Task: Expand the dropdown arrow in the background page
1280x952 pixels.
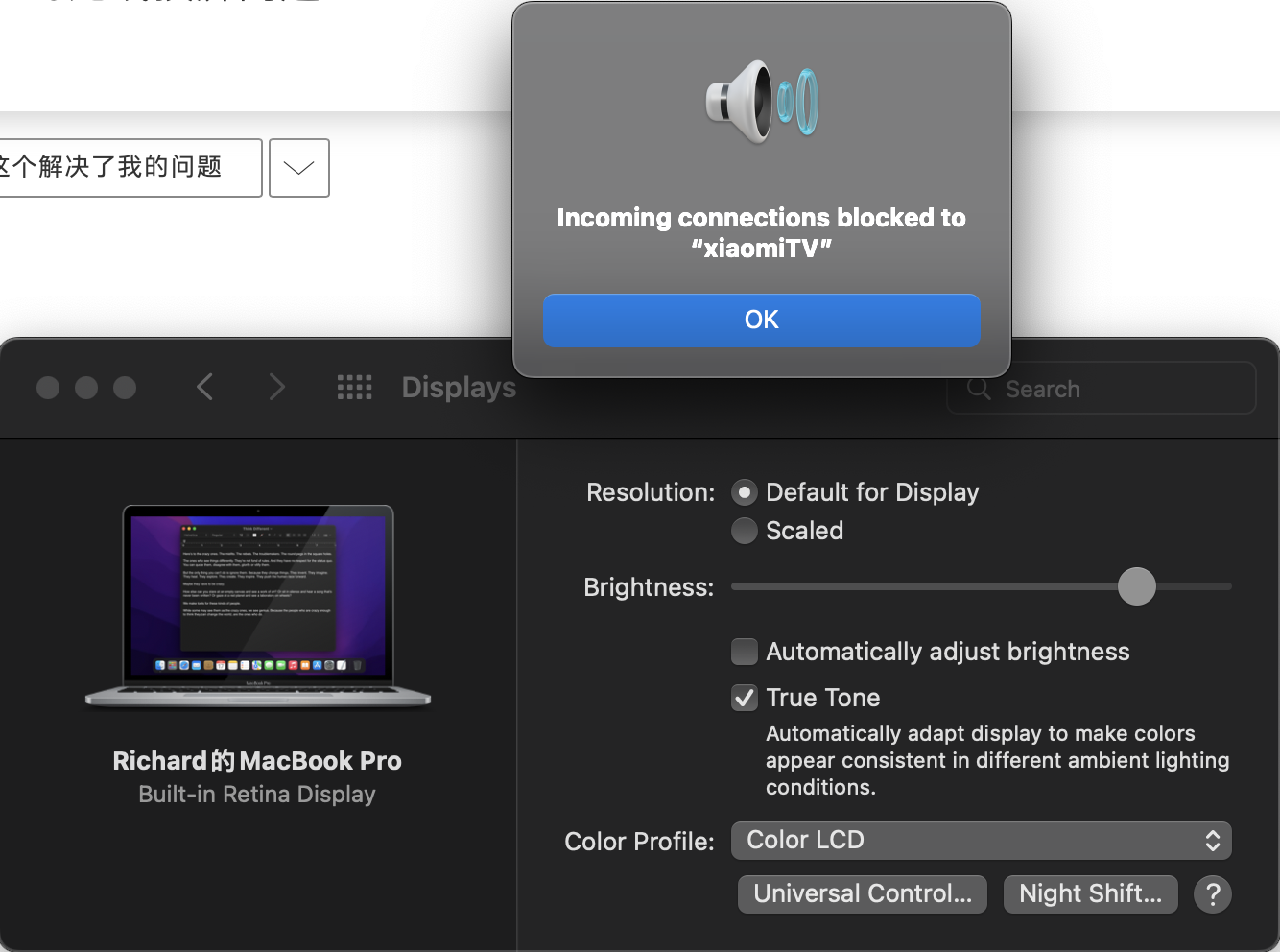Action: click(x=299, y=168)
